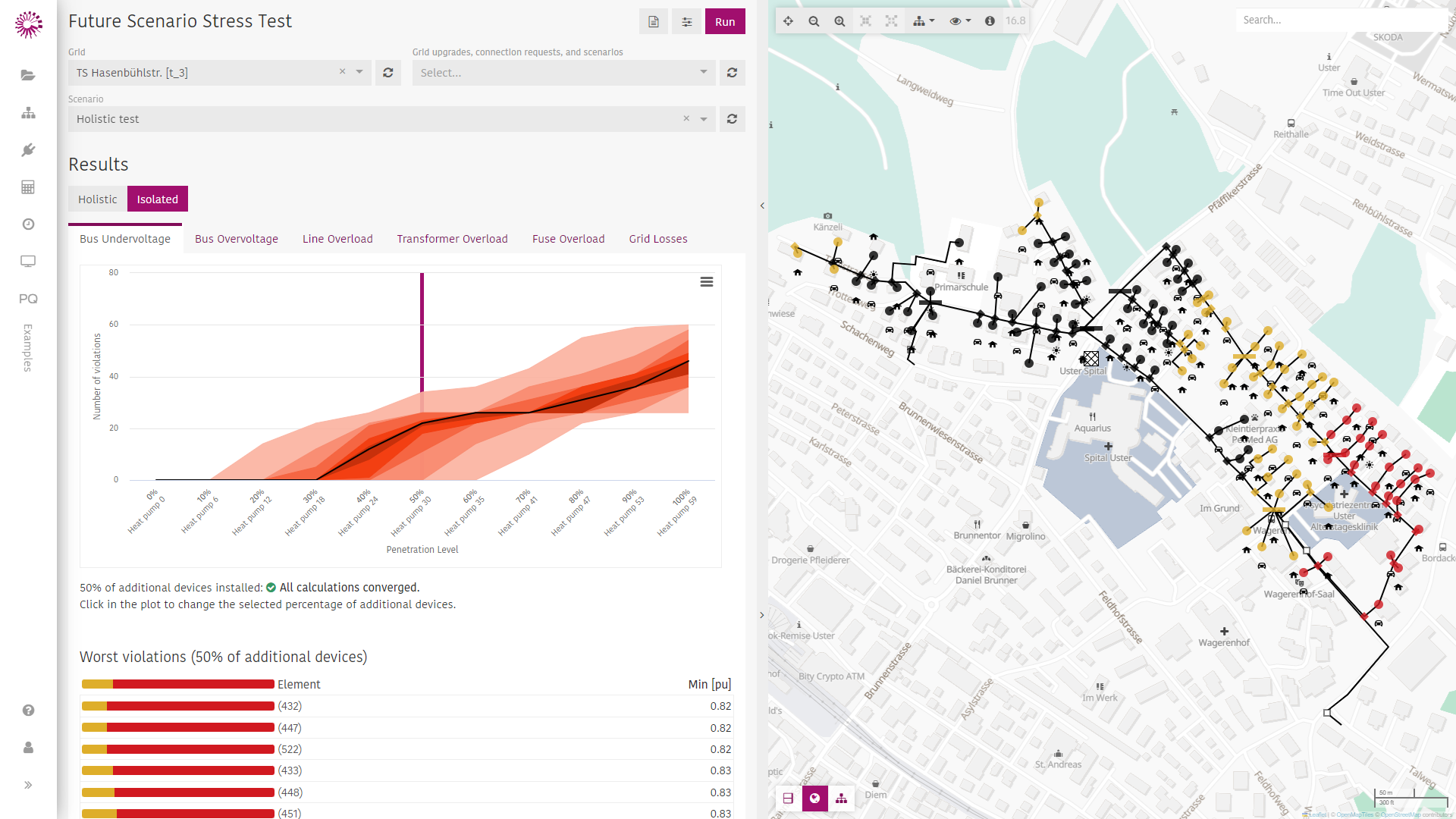Select the Grid Losses tab
This screenshot has width=1456, height=819.
(658, 239)
